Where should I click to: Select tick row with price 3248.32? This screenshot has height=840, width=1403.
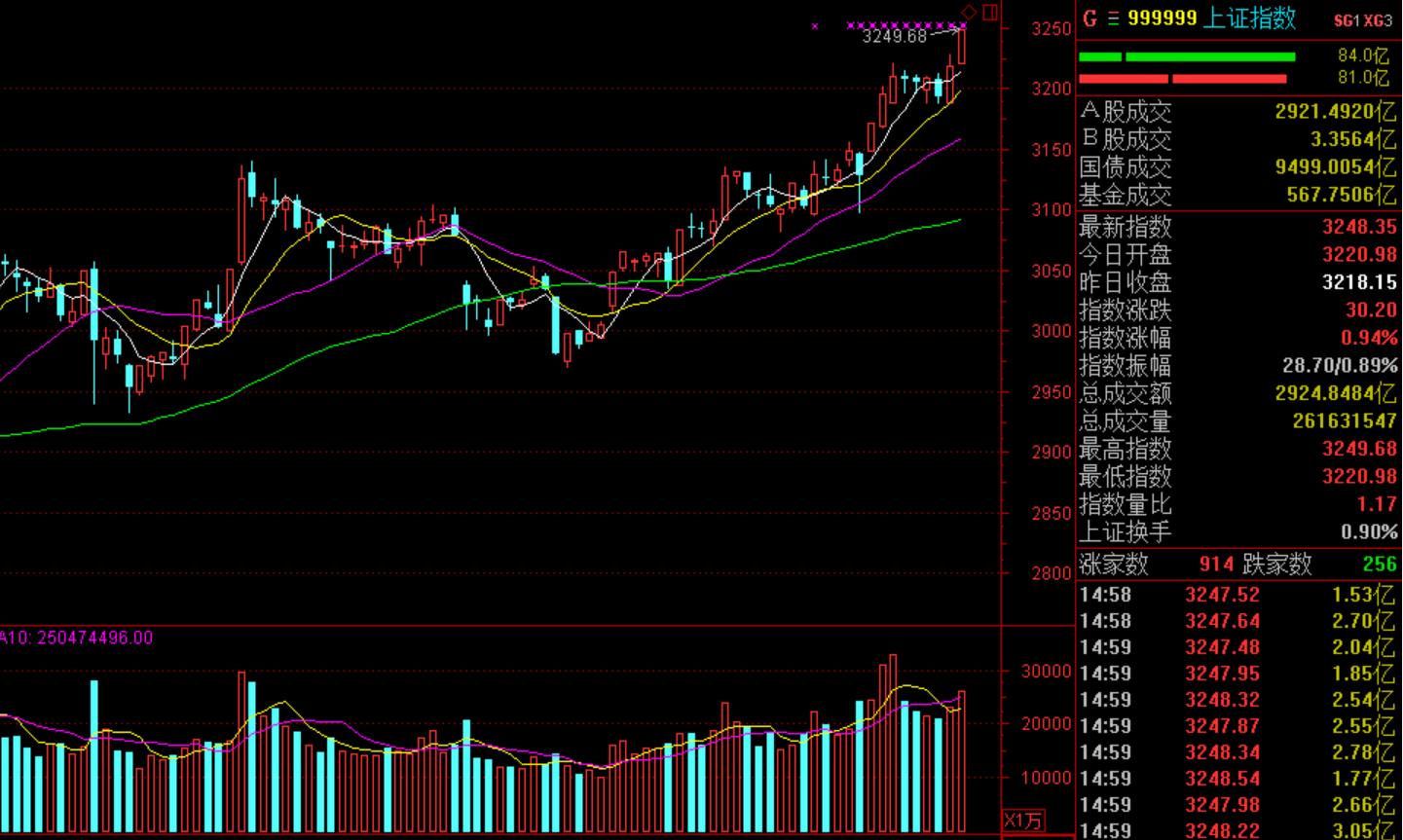tap(1238, 700)
